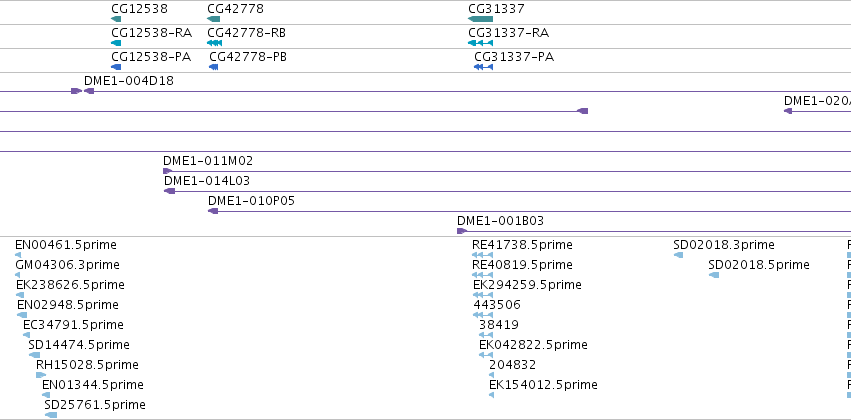Click the CG31337-PA label text
This screenshot has width=851, height=420.
coord(514,56)
